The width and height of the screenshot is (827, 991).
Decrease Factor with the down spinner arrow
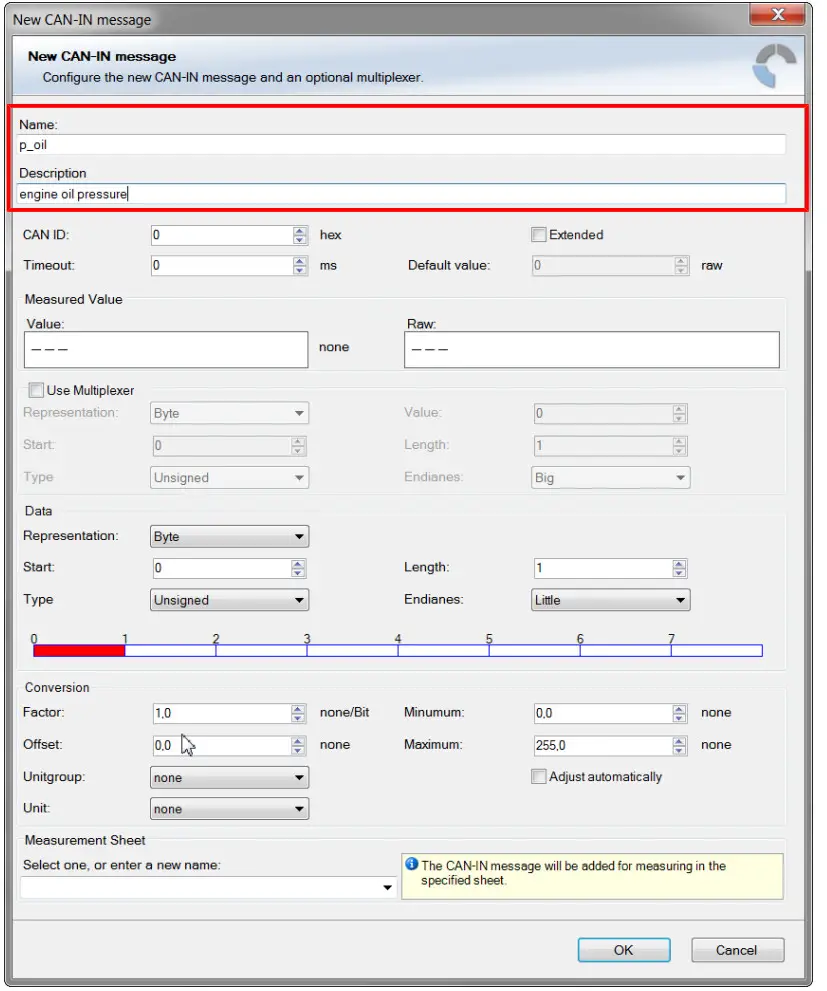coord(298,719)
